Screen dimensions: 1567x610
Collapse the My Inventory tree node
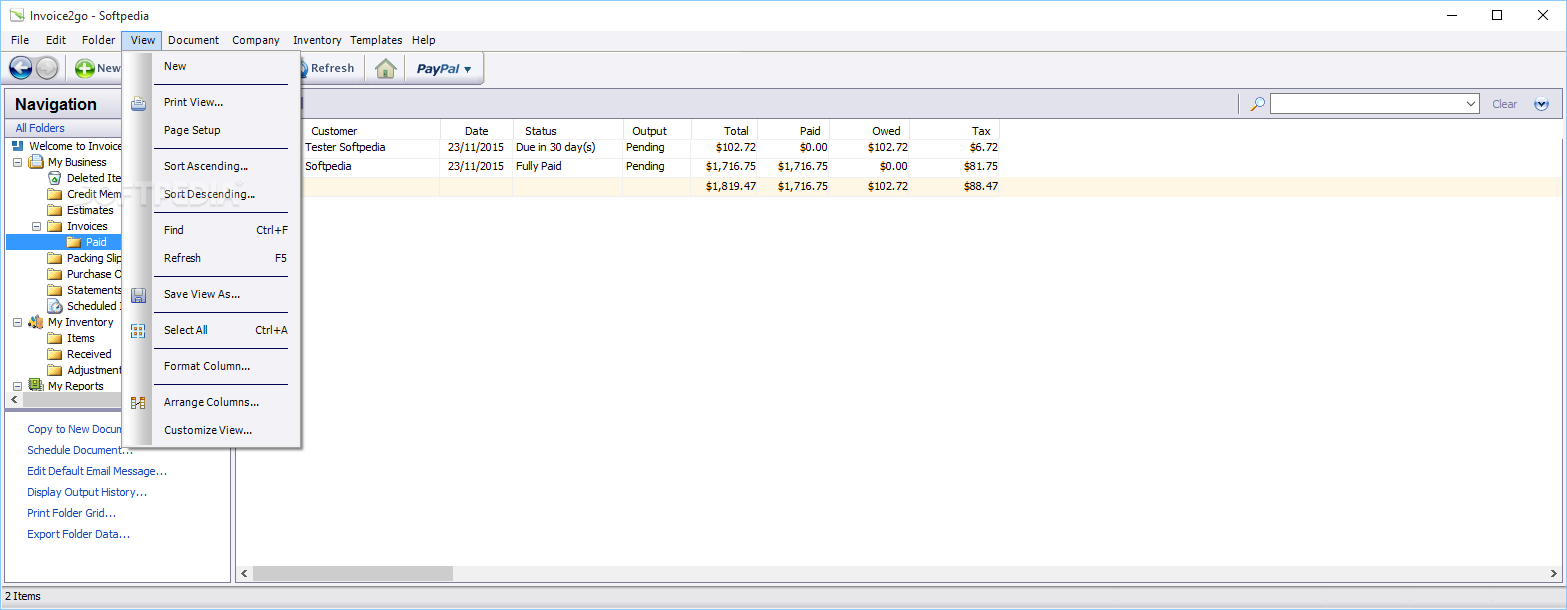pyautogui.click(x=17, y=322)
